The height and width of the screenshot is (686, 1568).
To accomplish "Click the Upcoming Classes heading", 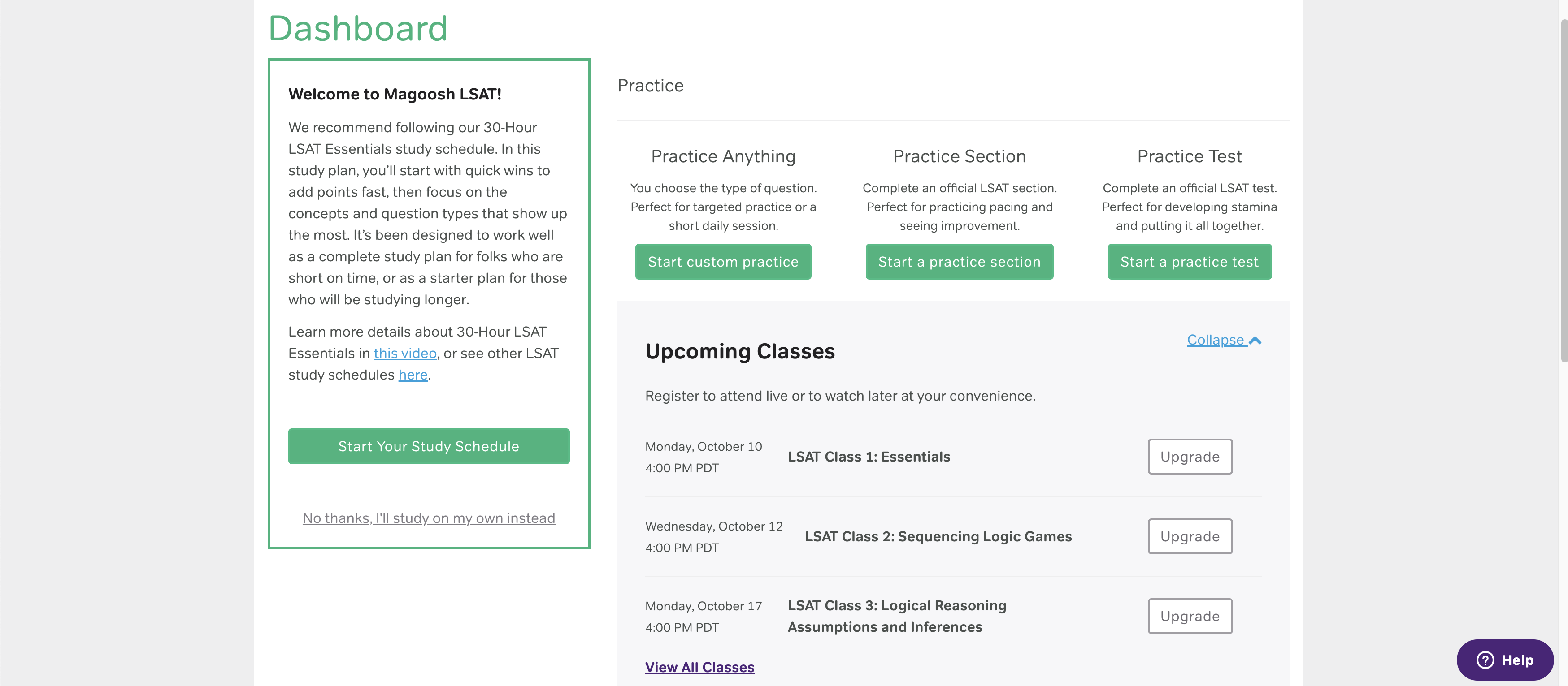I will coord(739,352).
